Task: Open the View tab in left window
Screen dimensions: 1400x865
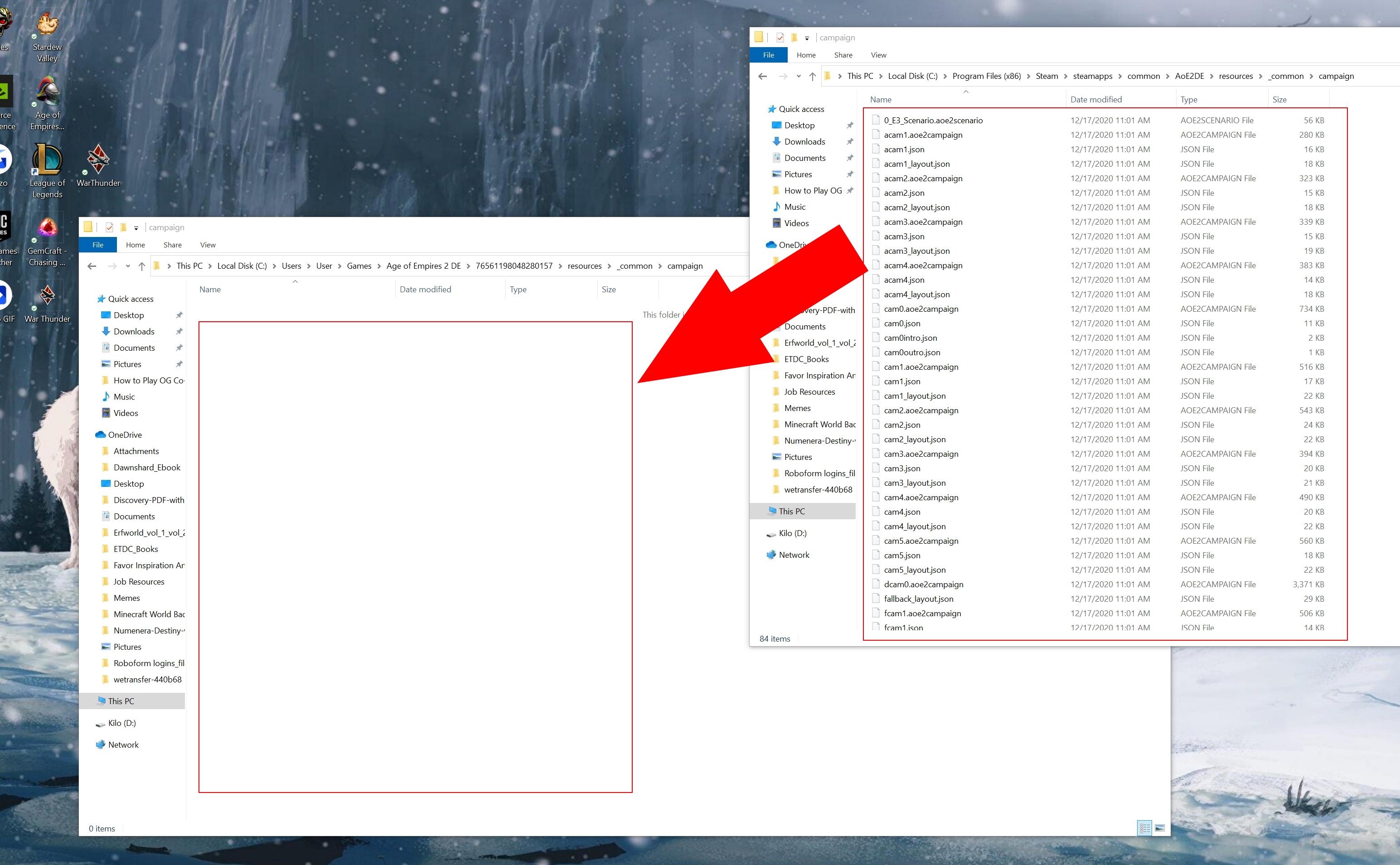Action: pyautogui.click(x=208, y=245)
